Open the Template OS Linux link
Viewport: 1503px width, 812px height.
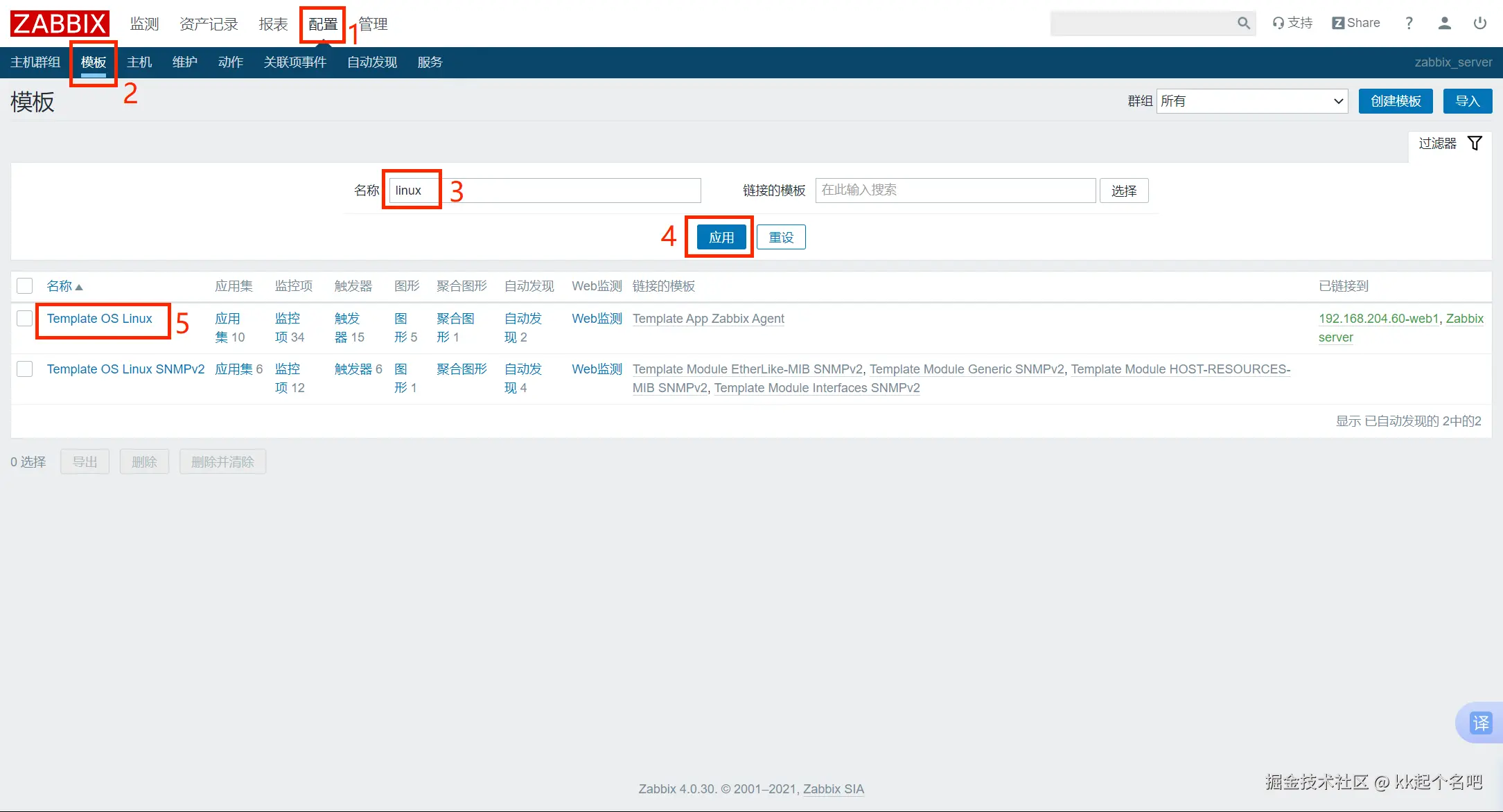tap(99, 319)
